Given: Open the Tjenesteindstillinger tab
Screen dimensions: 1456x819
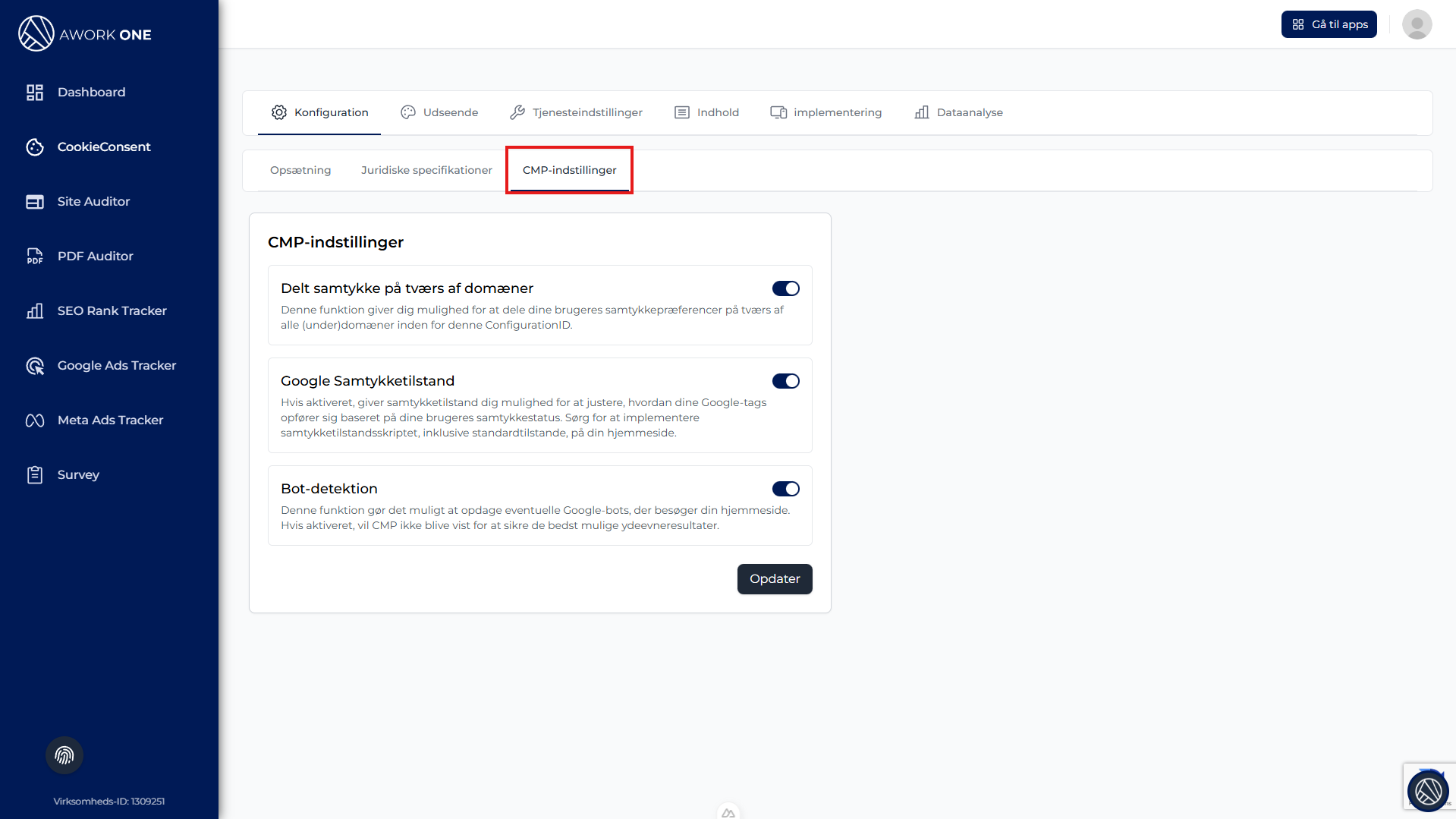Looking at the screenshot, I should click(x=576, y=112).
